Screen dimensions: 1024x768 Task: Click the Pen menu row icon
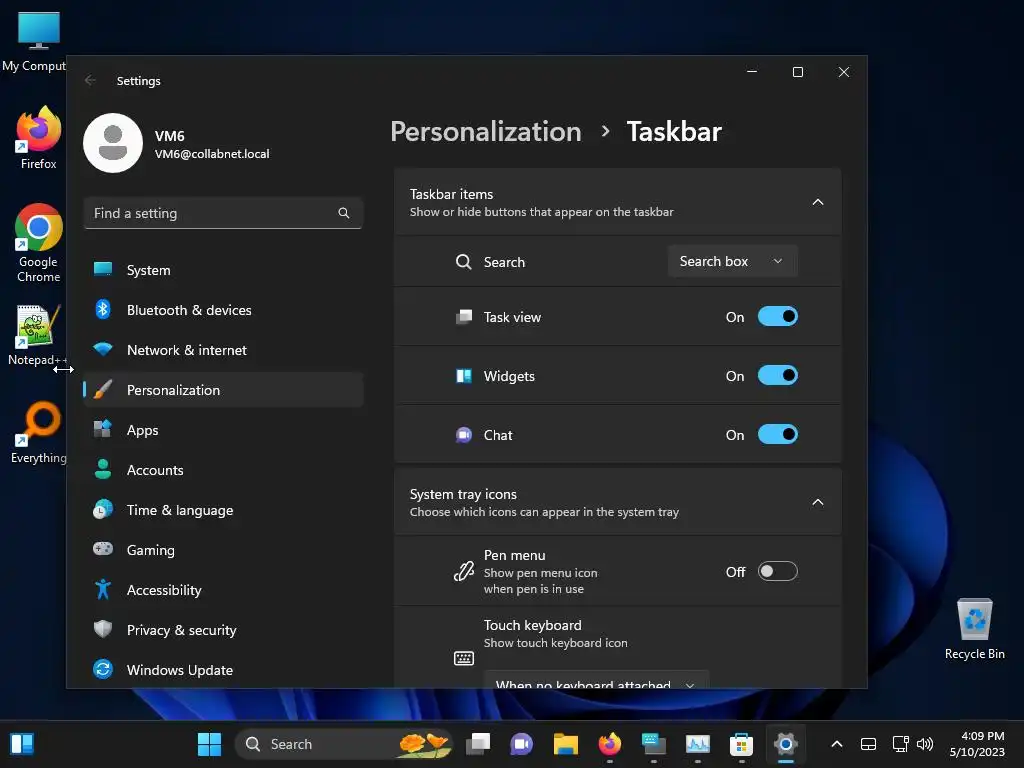click(464, 571)
